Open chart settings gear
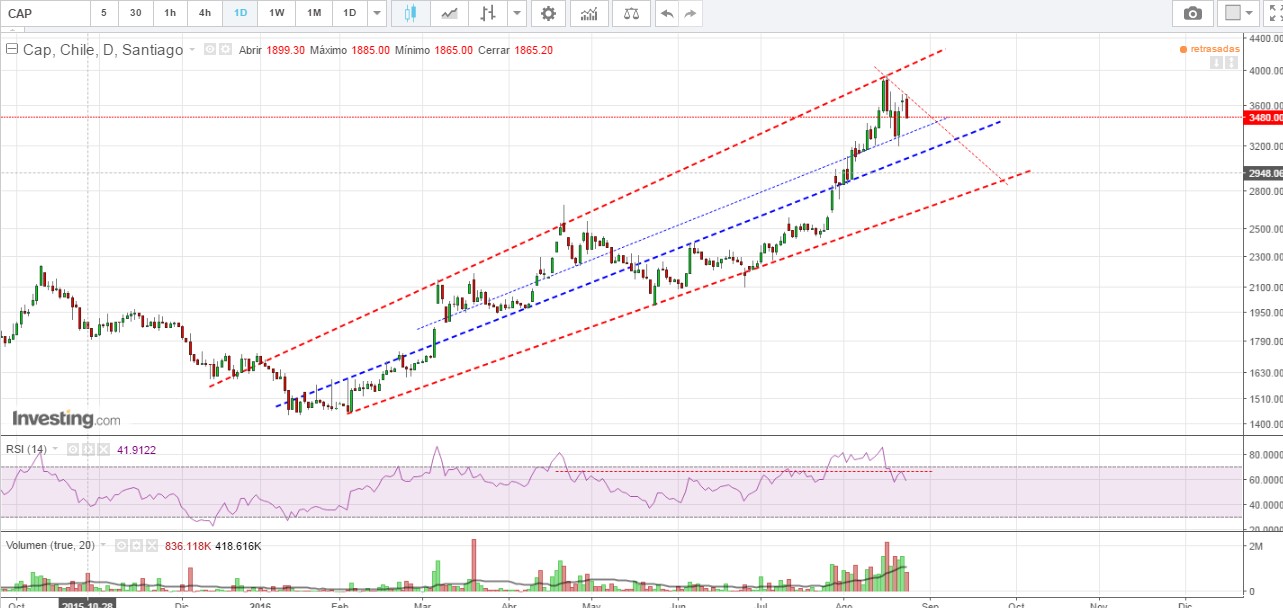The width and height of the screenshot is (1283, 608). coord(547,13)
